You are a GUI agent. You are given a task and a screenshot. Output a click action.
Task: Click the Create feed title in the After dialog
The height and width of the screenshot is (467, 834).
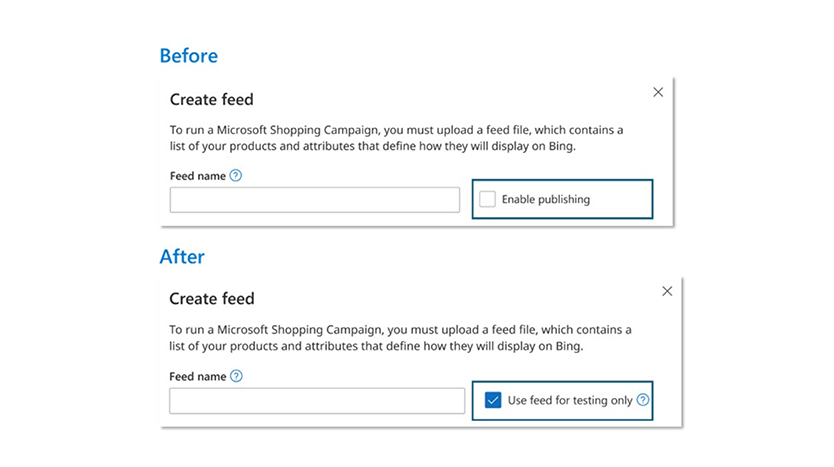click(x=211, y=299)
